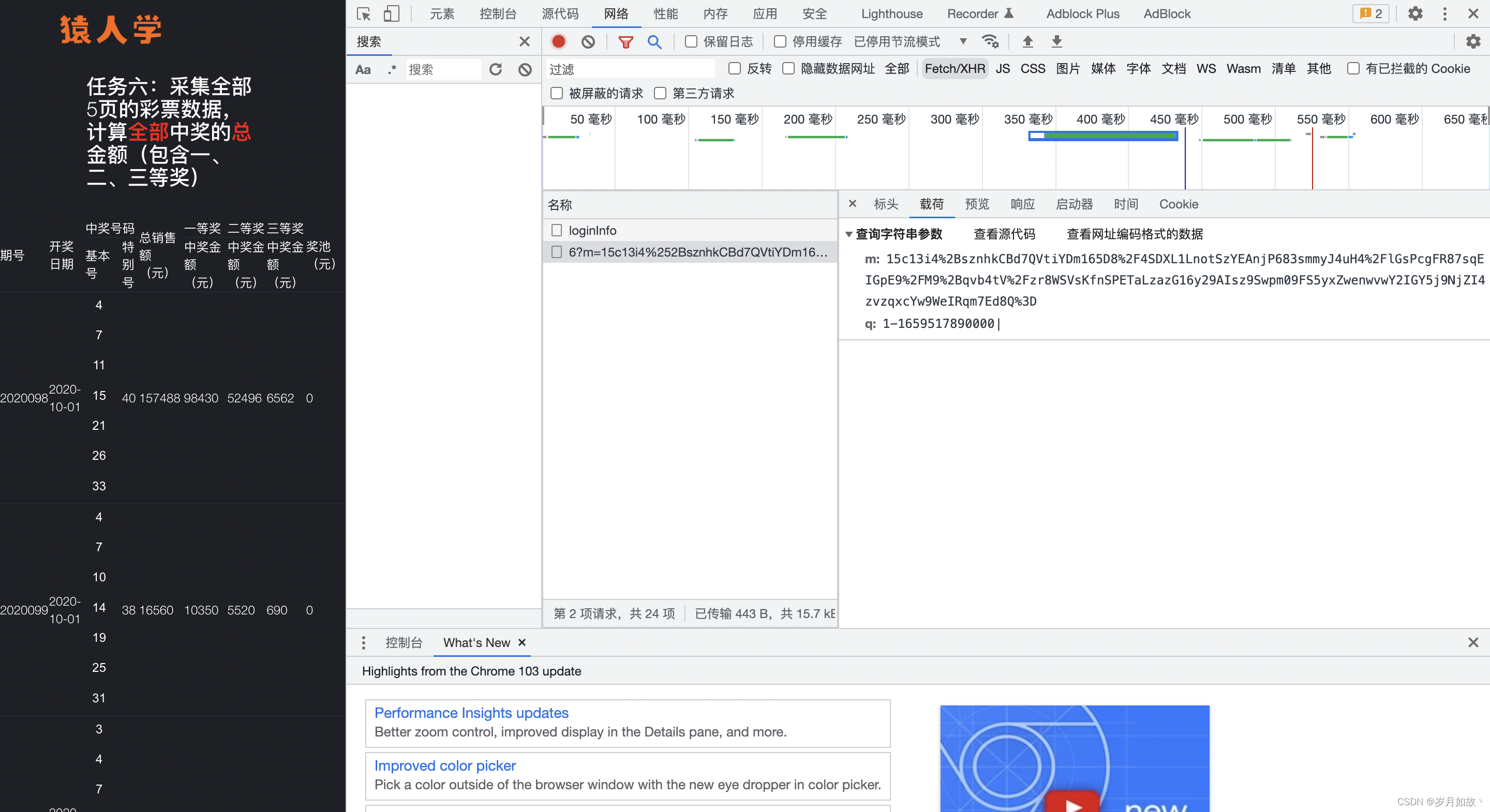
Task: Switch to 标头 (Headers) tab
Action: click(x=885, y=205)
